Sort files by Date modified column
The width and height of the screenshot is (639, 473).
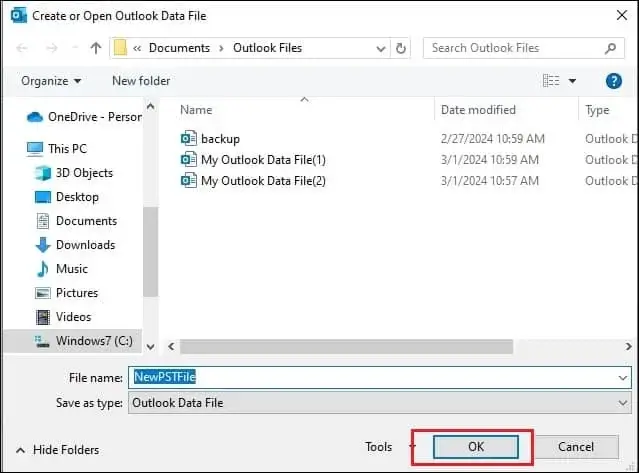point(478,110)
